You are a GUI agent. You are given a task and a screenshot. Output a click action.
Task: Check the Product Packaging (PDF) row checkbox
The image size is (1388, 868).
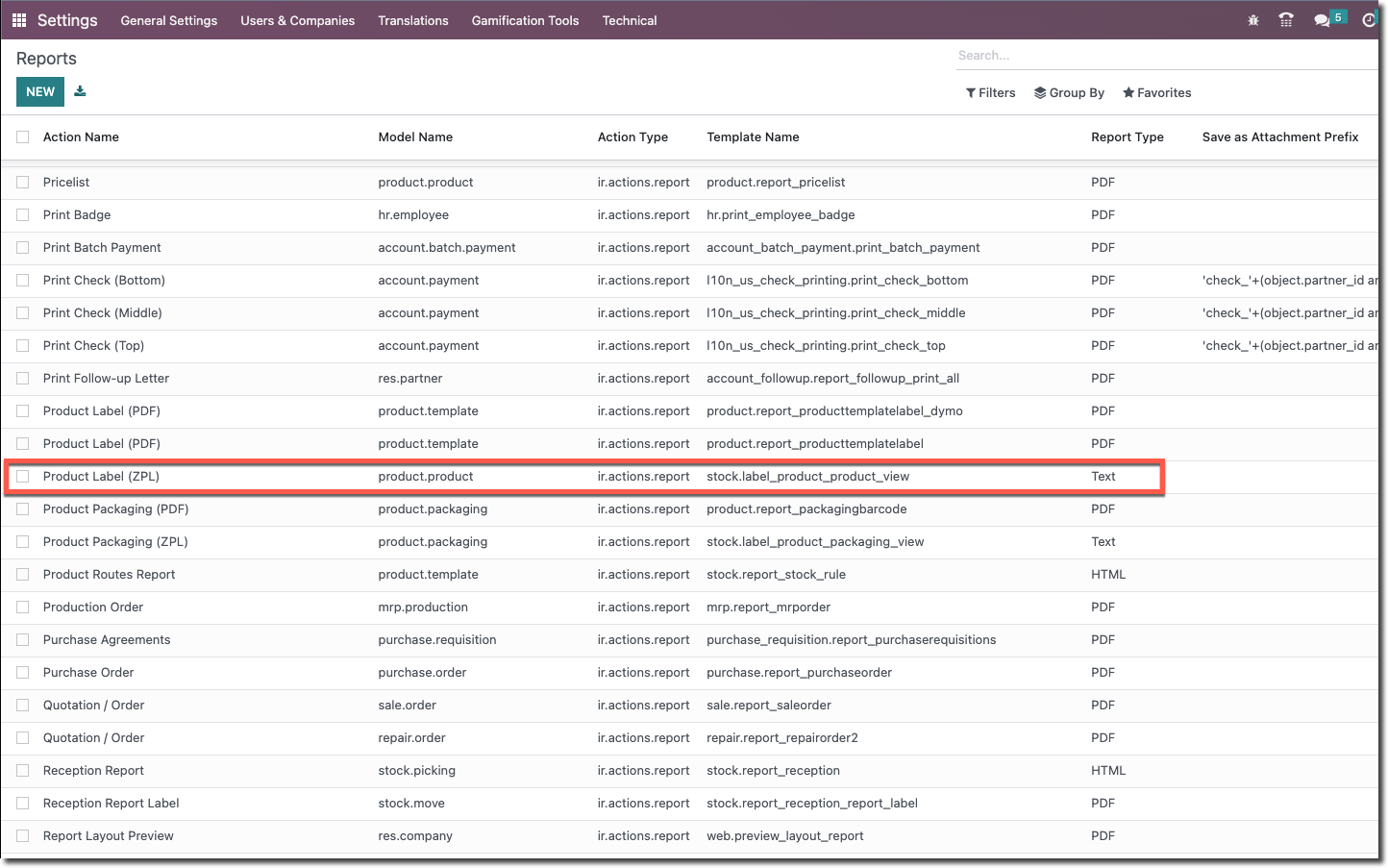tap(23, 509)
